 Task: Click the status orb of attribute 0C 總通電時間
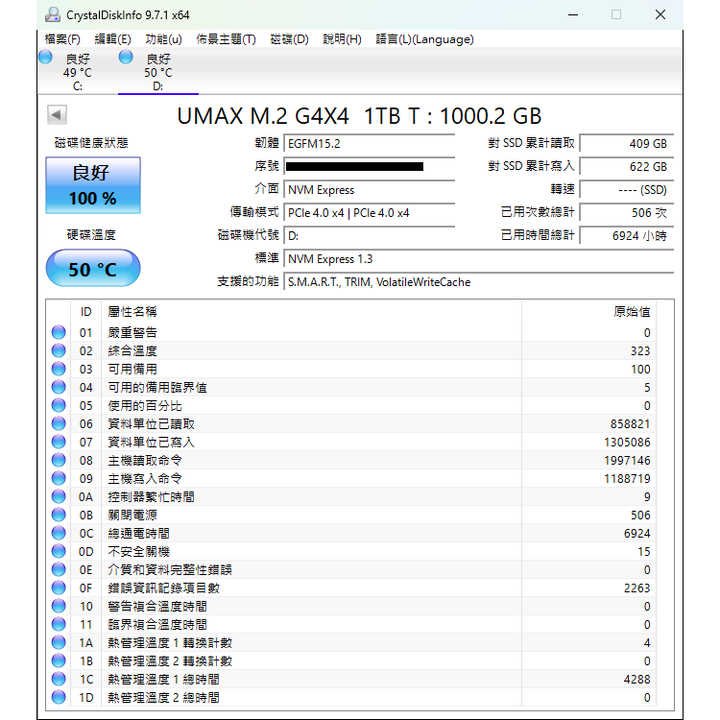(59, 533)
